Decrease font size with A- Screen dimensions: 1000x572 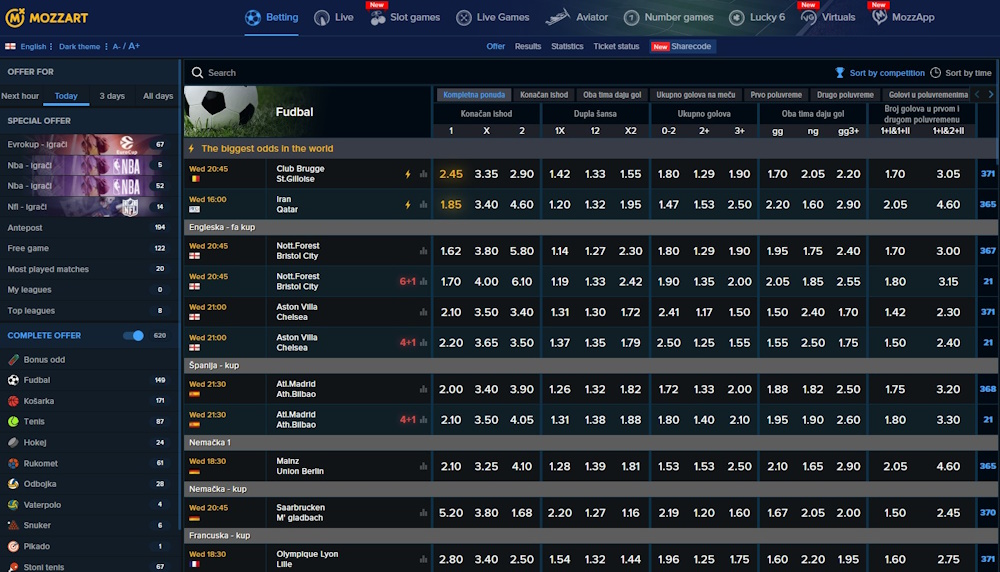(x=116, y=47)
